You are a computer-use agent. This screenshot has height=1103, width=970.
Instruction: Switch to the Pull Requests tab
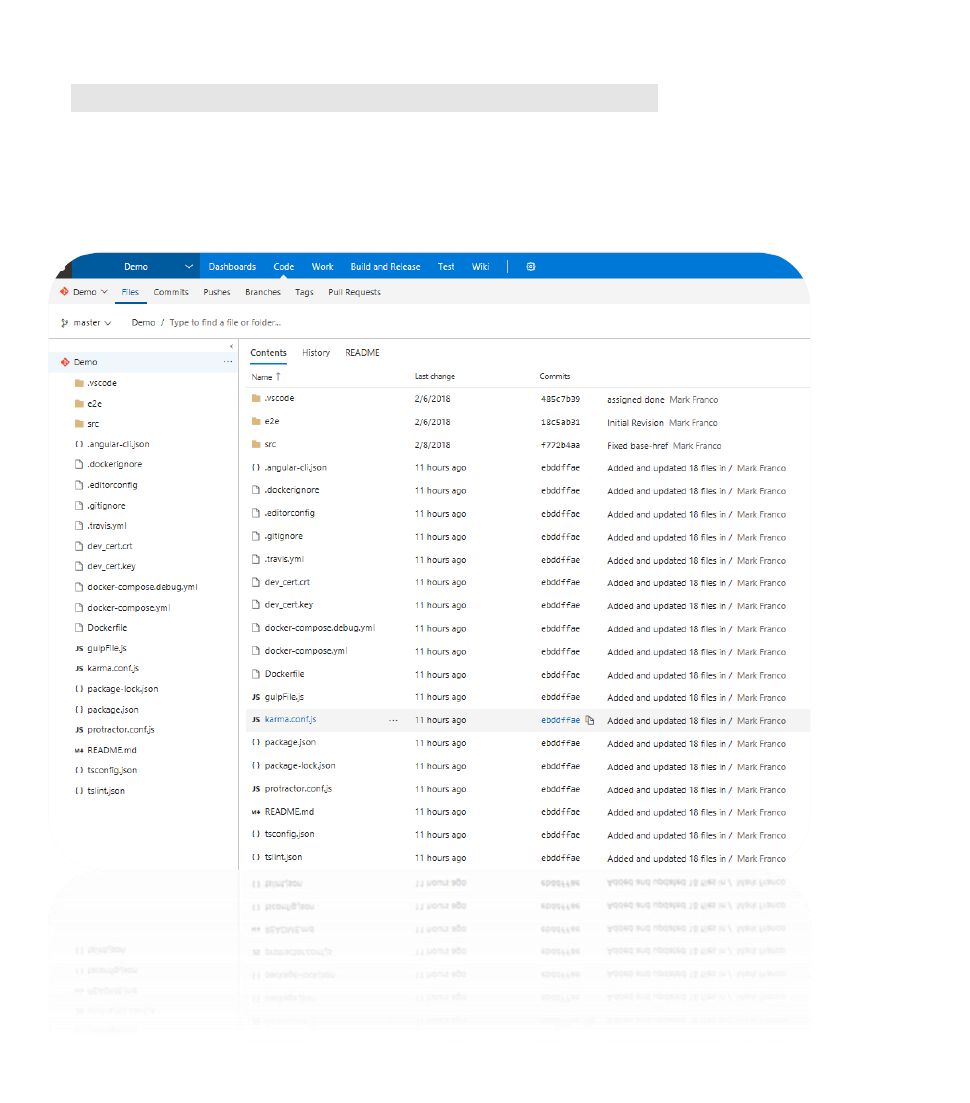pyautogui.click(x=354, y=292)
